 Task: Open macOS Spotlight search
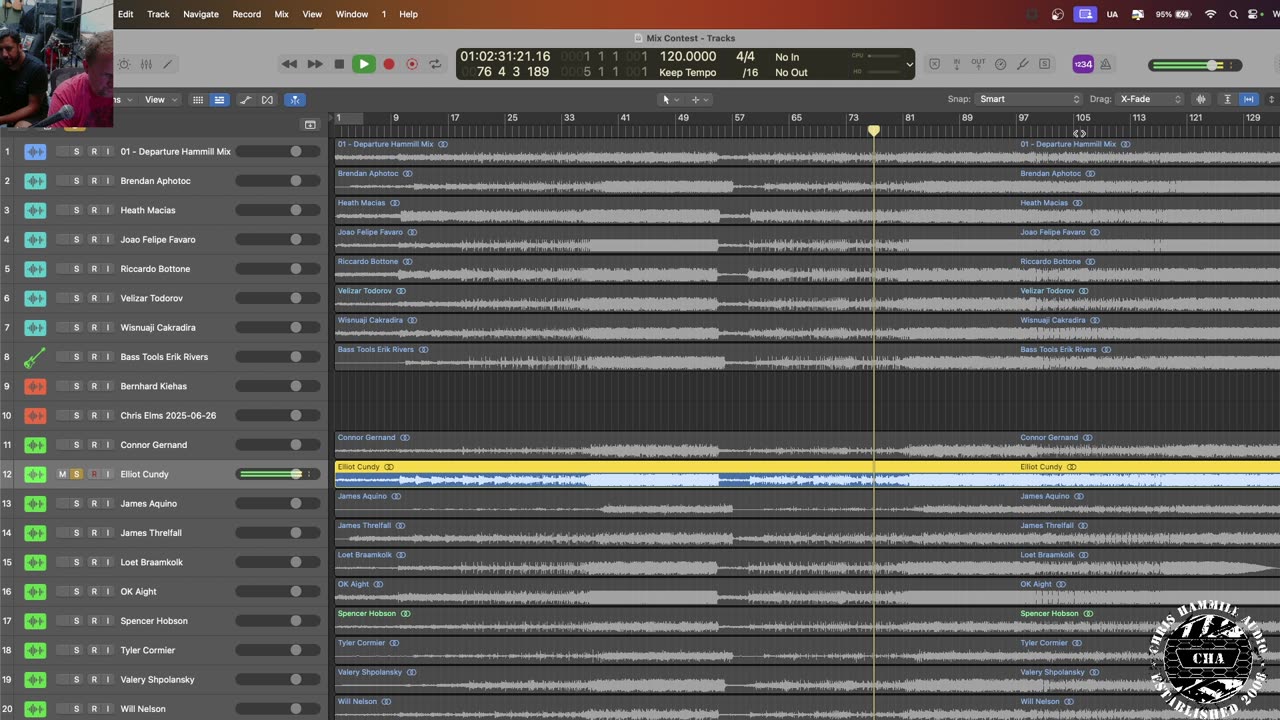tap(1233, 14)
